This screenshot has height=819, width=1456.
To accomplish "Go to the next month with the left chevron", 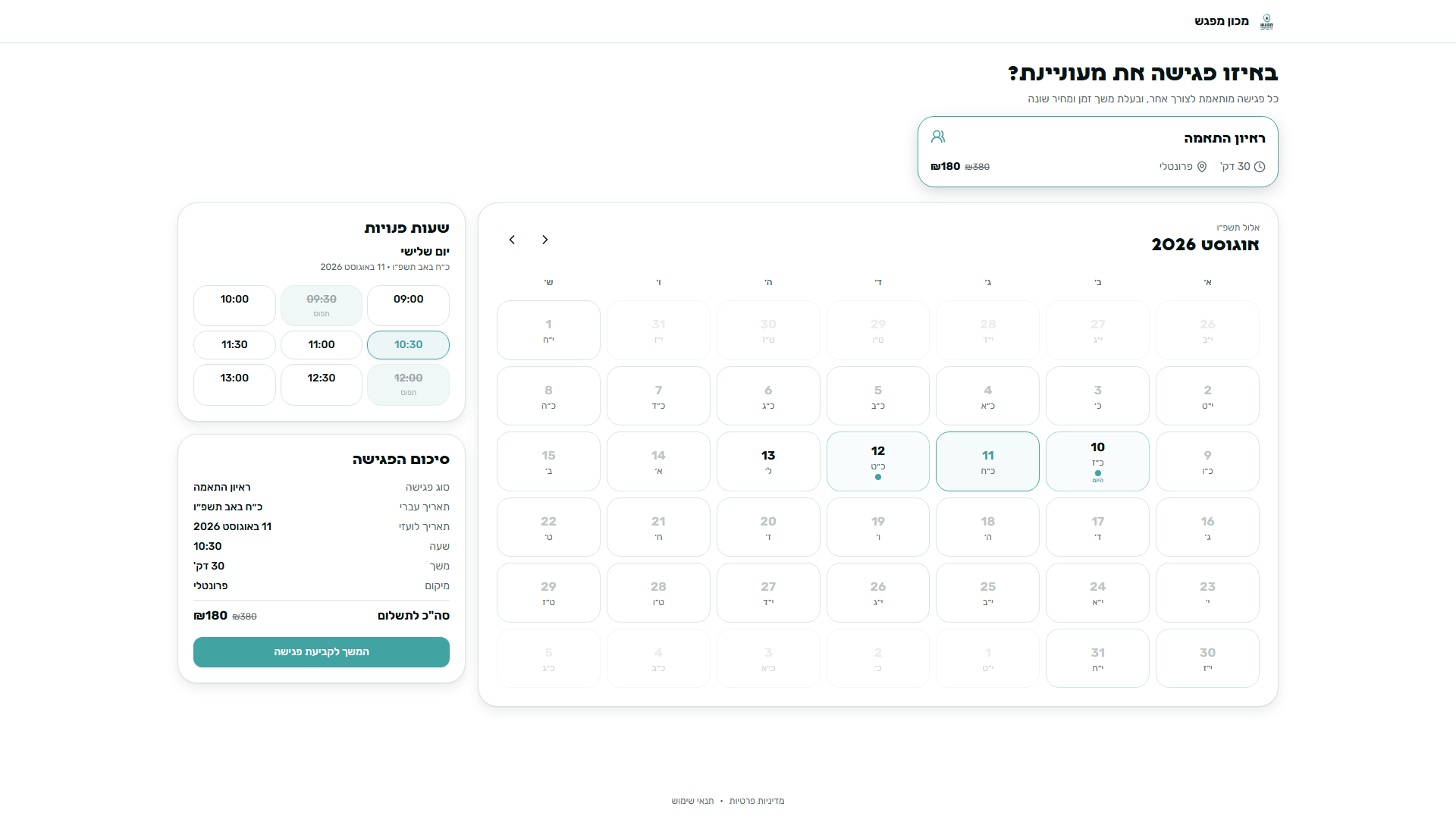I will [x=512, y=240].
